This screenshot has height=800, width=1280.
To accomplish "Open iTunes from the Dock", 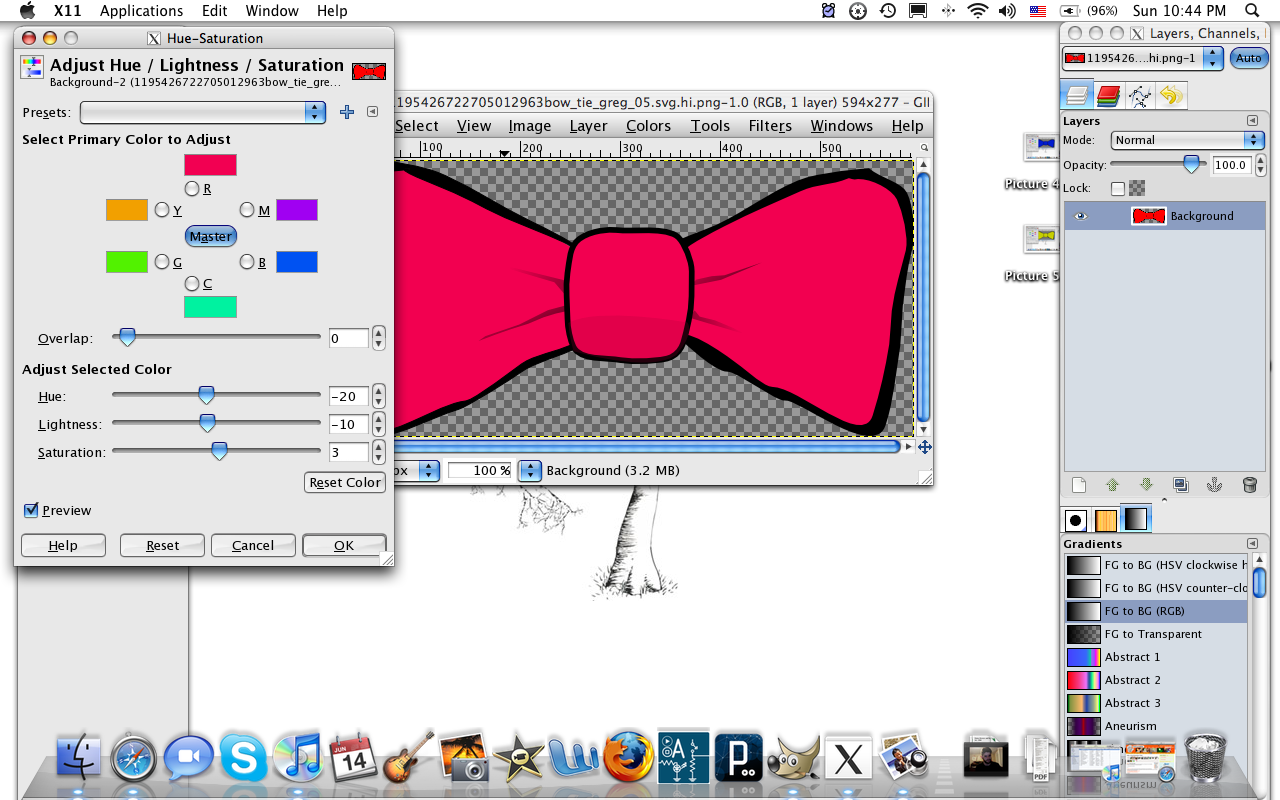I will coord(297,757).
